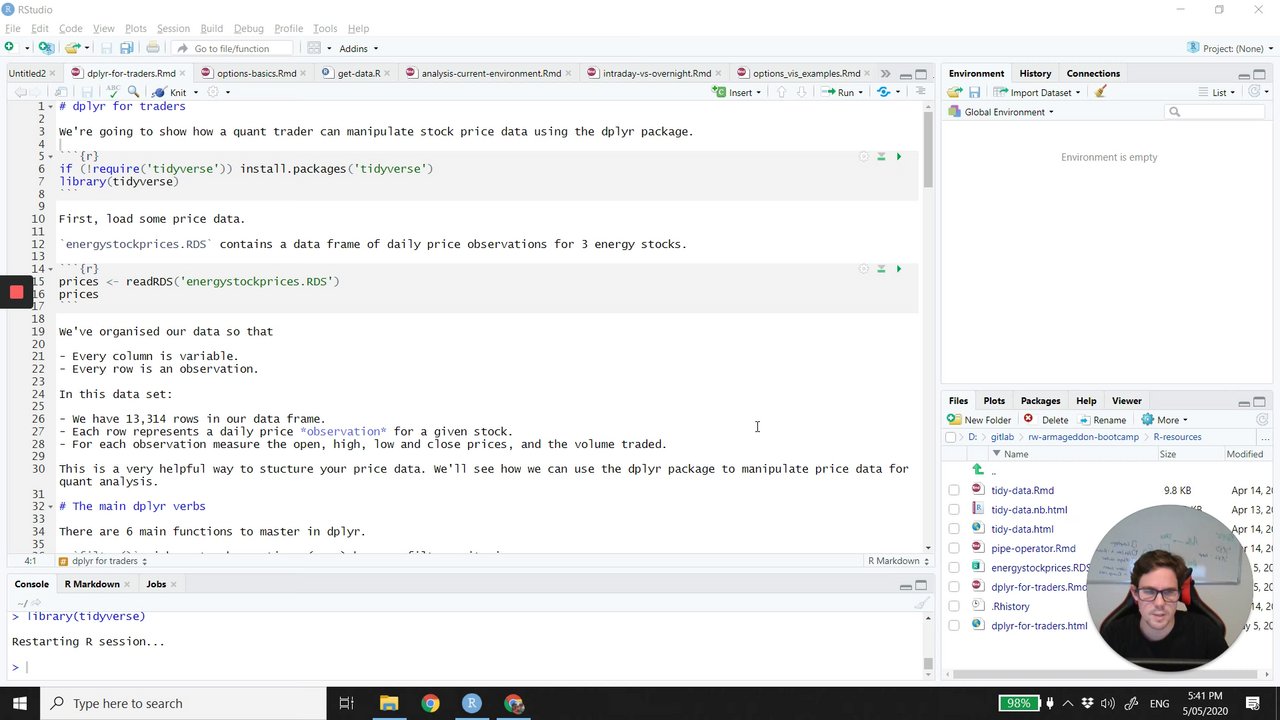Check the energystockprices.RDS checkbox
Screen dimensions: 1280x720
coord(953,568)
